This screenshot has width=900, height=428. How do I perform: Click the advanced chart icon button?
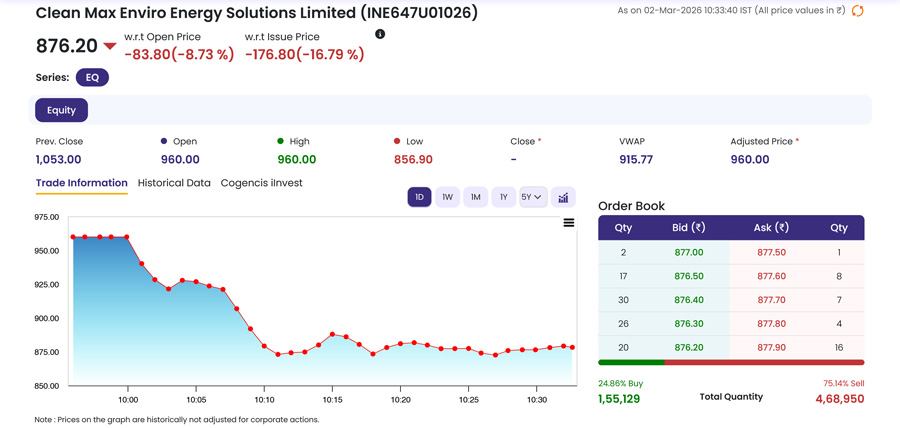[563, 197]
